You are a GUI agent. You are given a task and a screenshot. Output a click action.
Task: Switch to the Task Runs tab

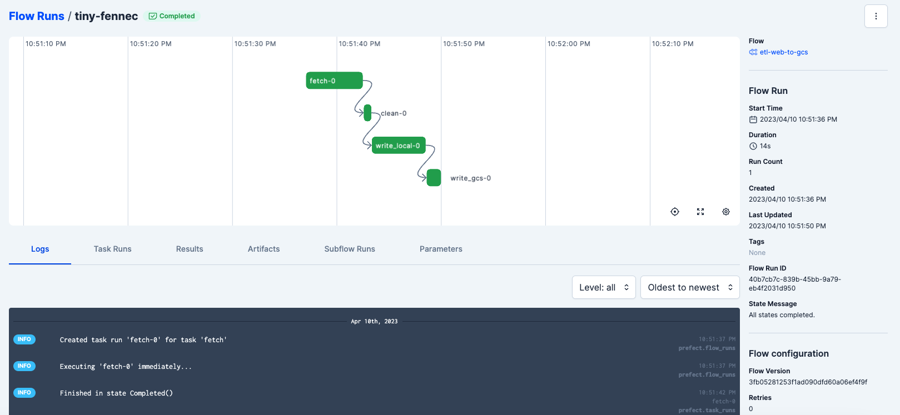112,249
